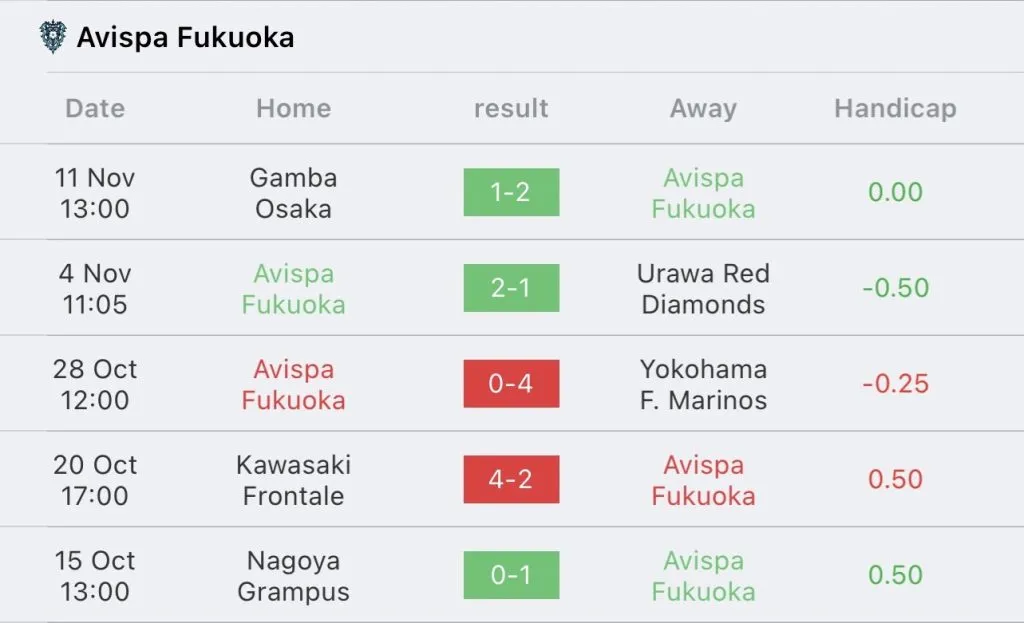Select the Home column header

pyautogui.click(x=293, y=108)
